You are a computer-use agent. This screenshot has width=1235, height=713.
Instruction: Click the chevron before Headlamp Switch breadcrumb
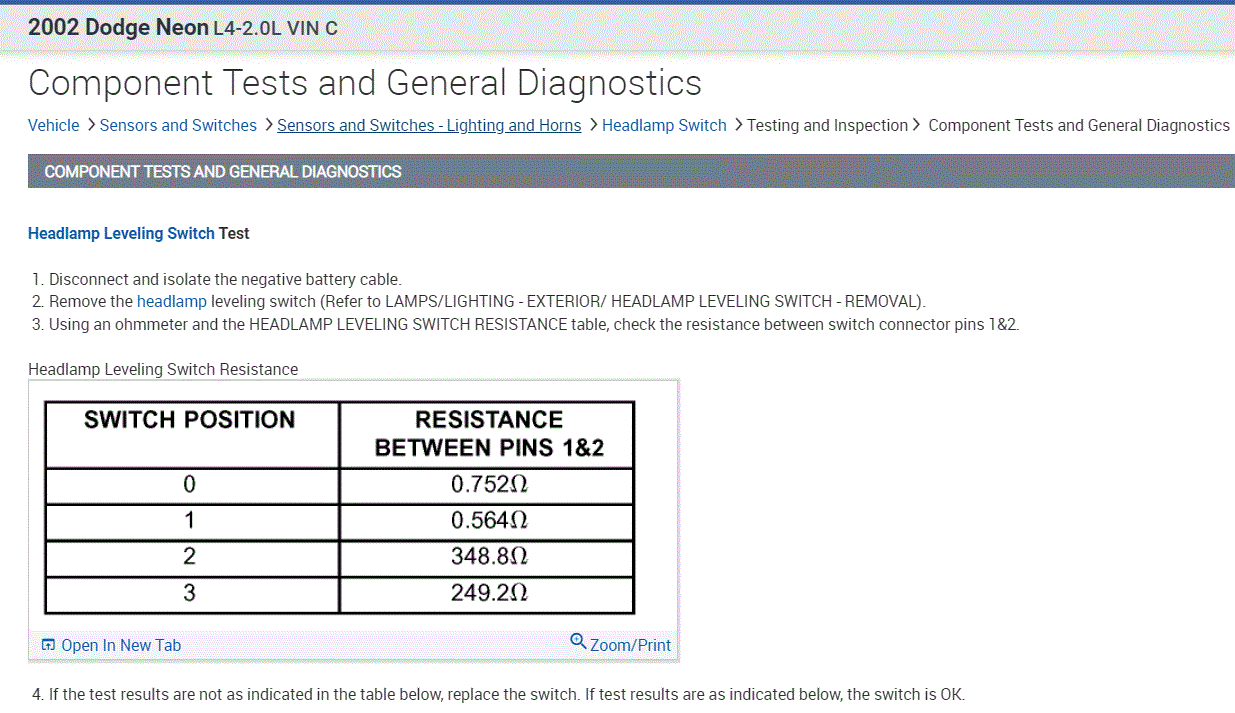coord(592,125)
